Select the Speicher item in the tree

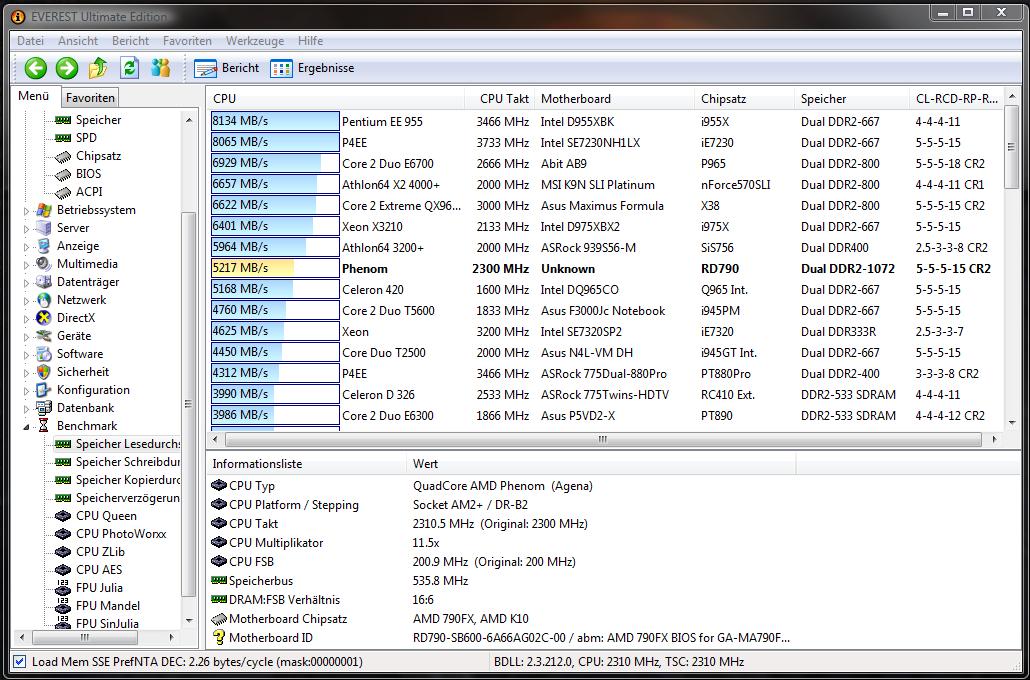(98, 120)
